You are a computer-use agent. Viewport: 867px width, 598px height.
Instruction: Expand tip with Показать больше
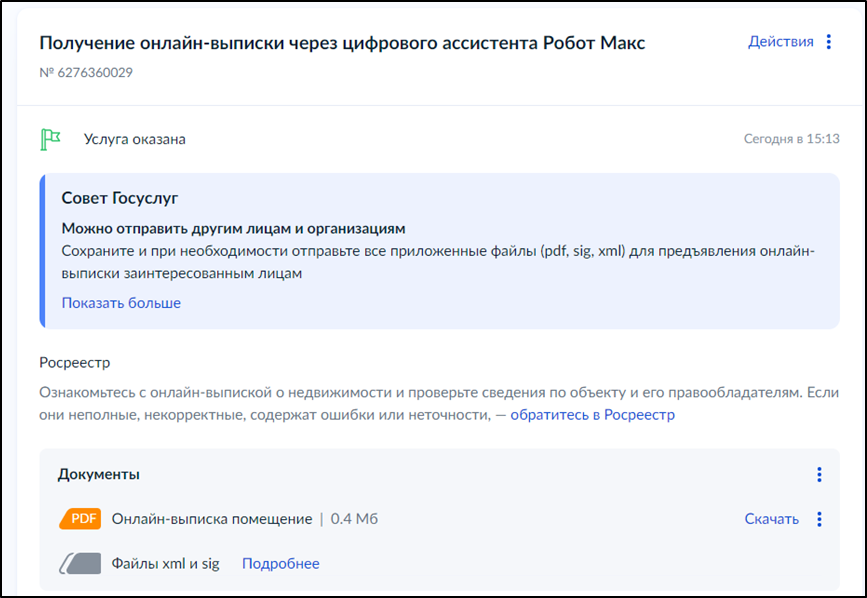click(121, 303)
